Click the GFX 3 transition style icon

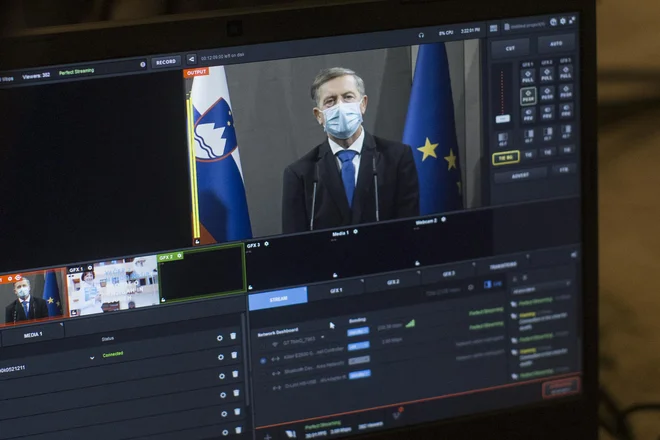coord(566,131)
